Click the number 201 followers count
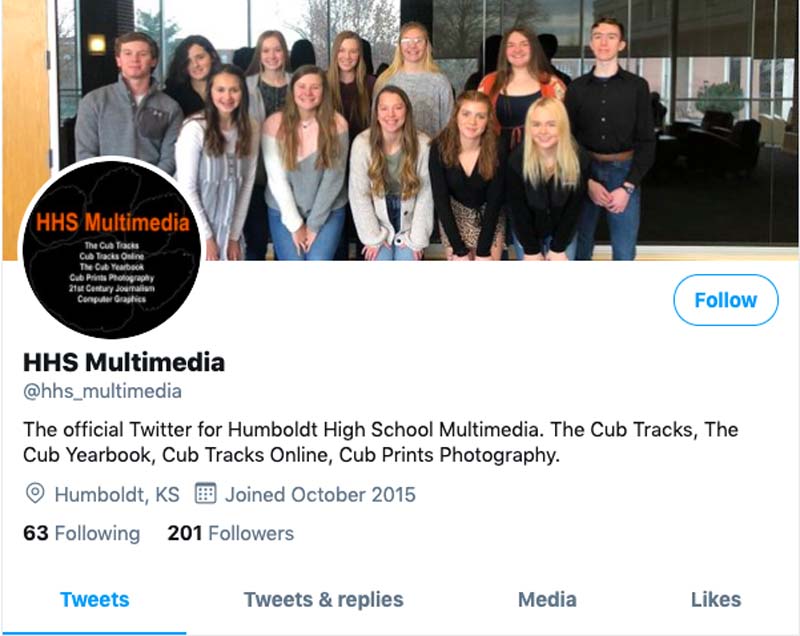 pyautogui.click(x=185, y=533)
